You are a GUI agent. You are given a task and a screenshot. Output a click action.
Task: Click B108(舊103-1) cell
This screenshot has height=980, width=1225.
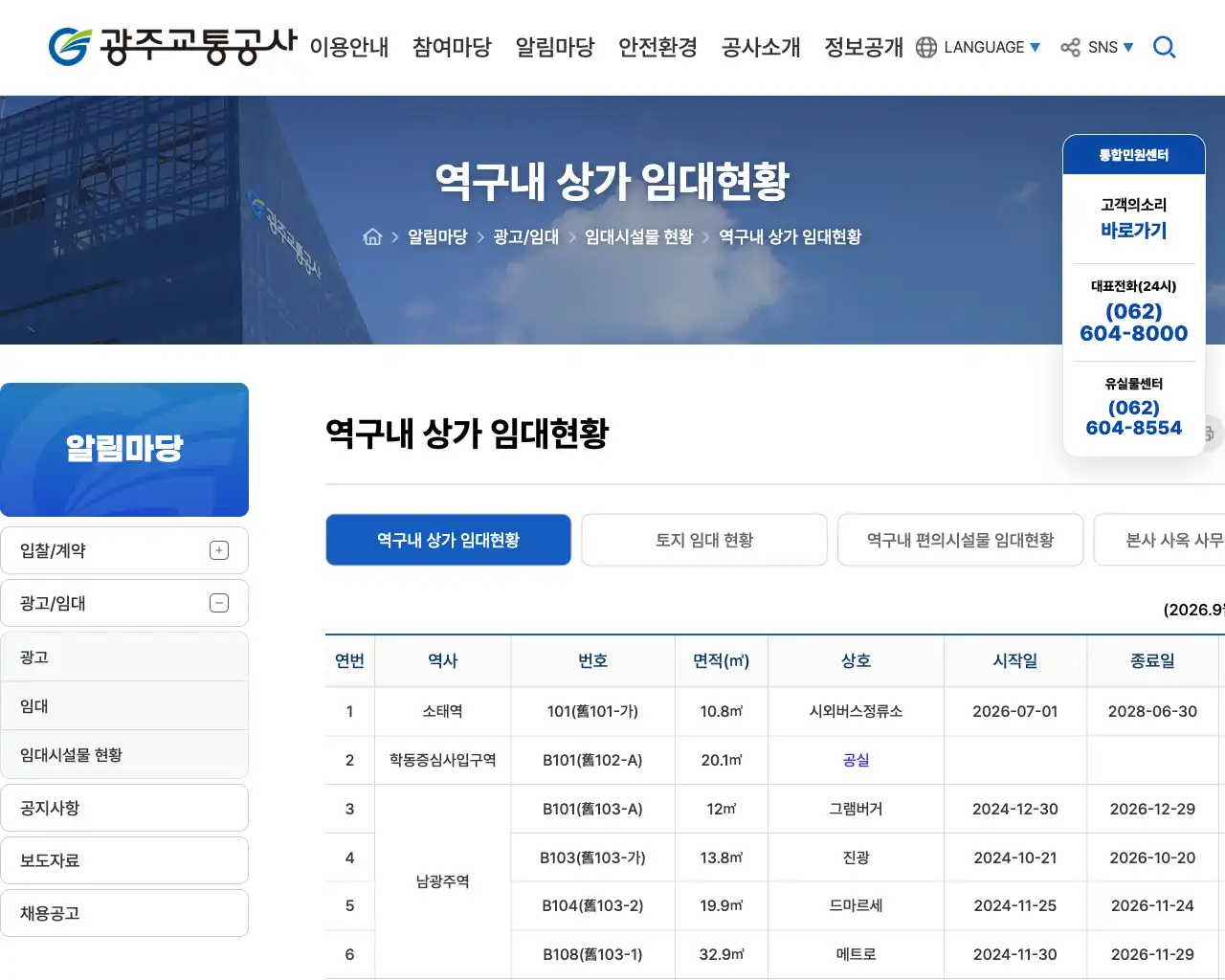592,954
